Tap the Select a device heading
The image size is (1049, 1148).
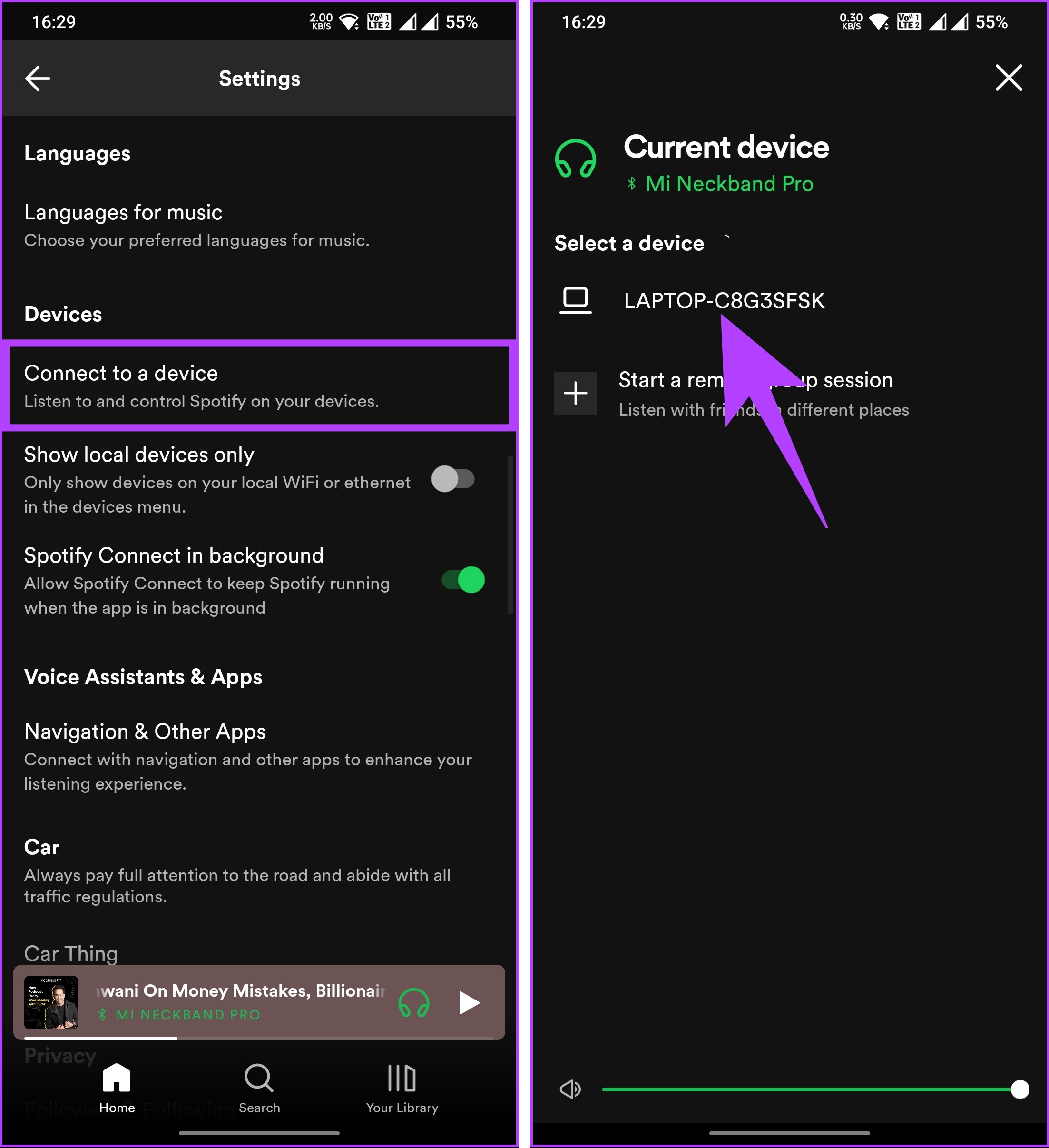(629, 243)
